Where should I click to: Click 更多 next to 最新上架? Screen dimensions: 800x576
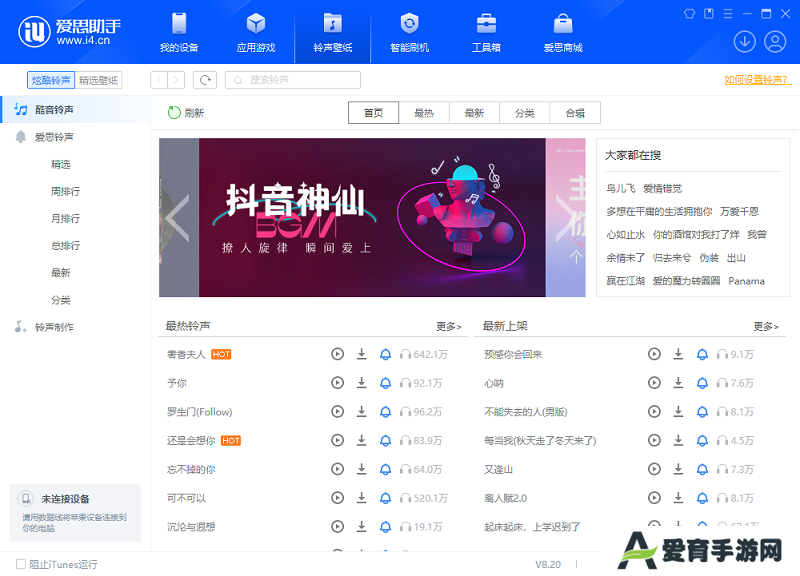(766, 327)
